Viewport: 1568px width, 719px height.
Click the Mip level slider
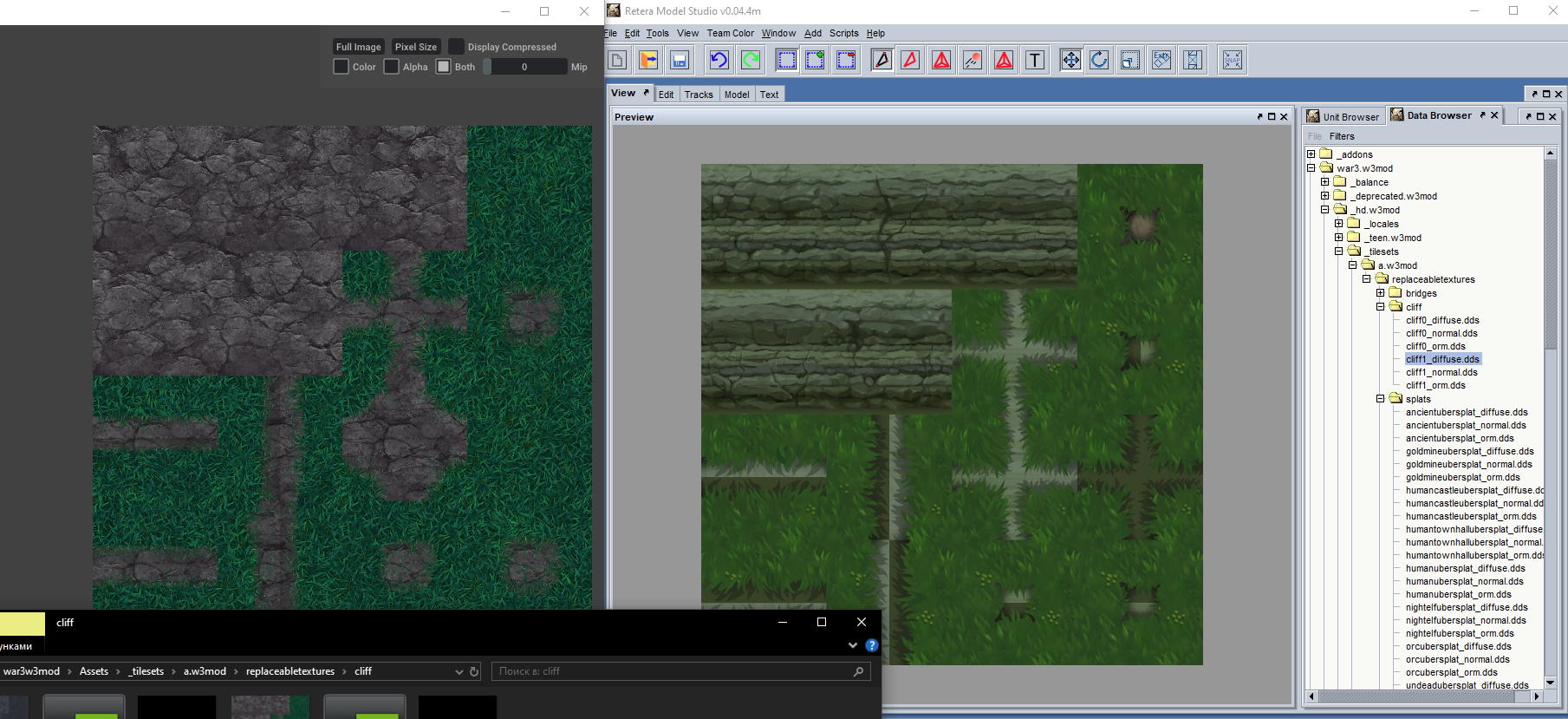524,67
